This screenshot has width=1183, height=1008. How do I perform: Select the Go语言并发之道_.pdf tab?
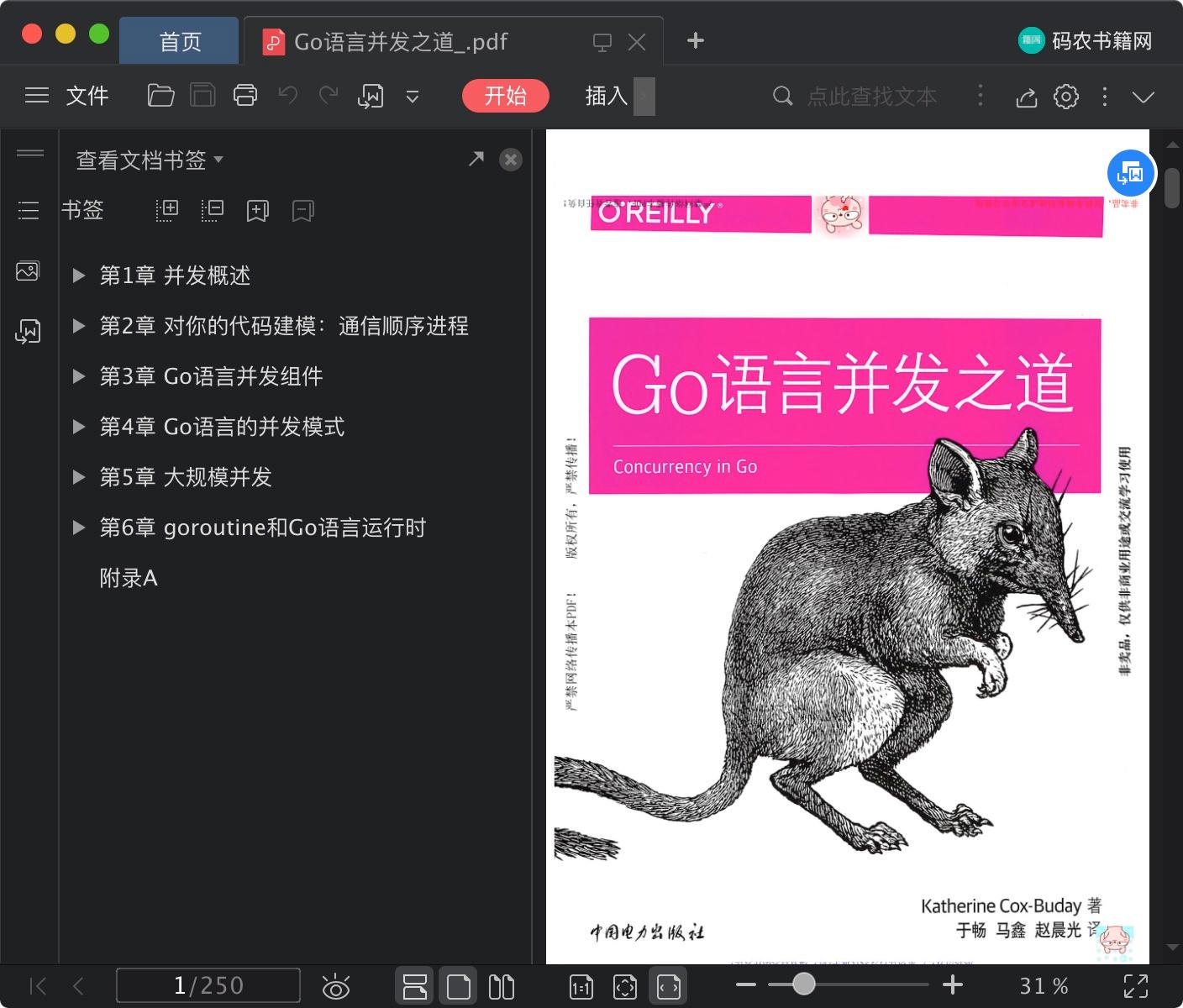(400, 41)
